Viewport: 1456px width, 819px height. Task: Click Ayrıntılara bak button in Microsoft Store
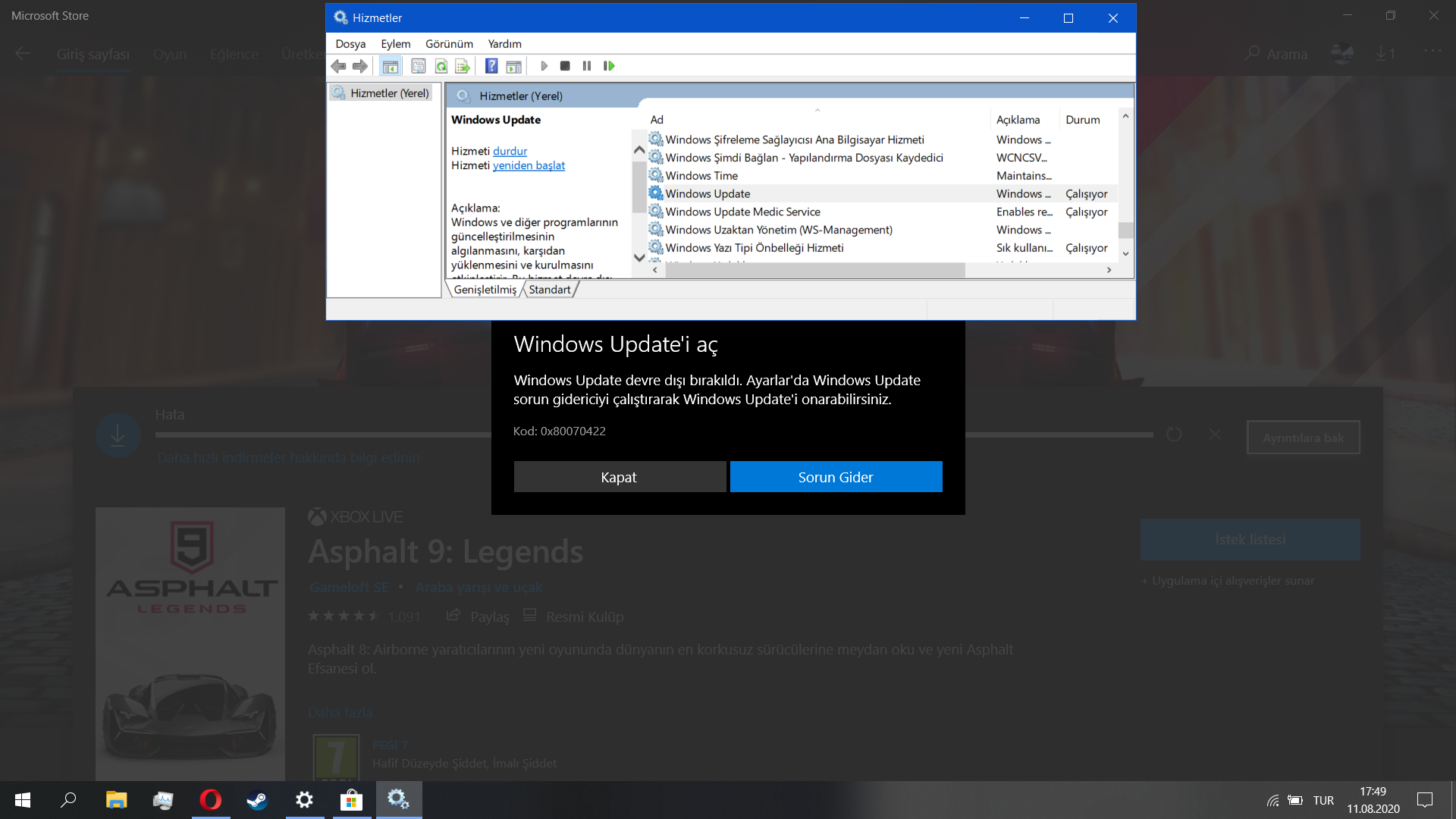1303,438
